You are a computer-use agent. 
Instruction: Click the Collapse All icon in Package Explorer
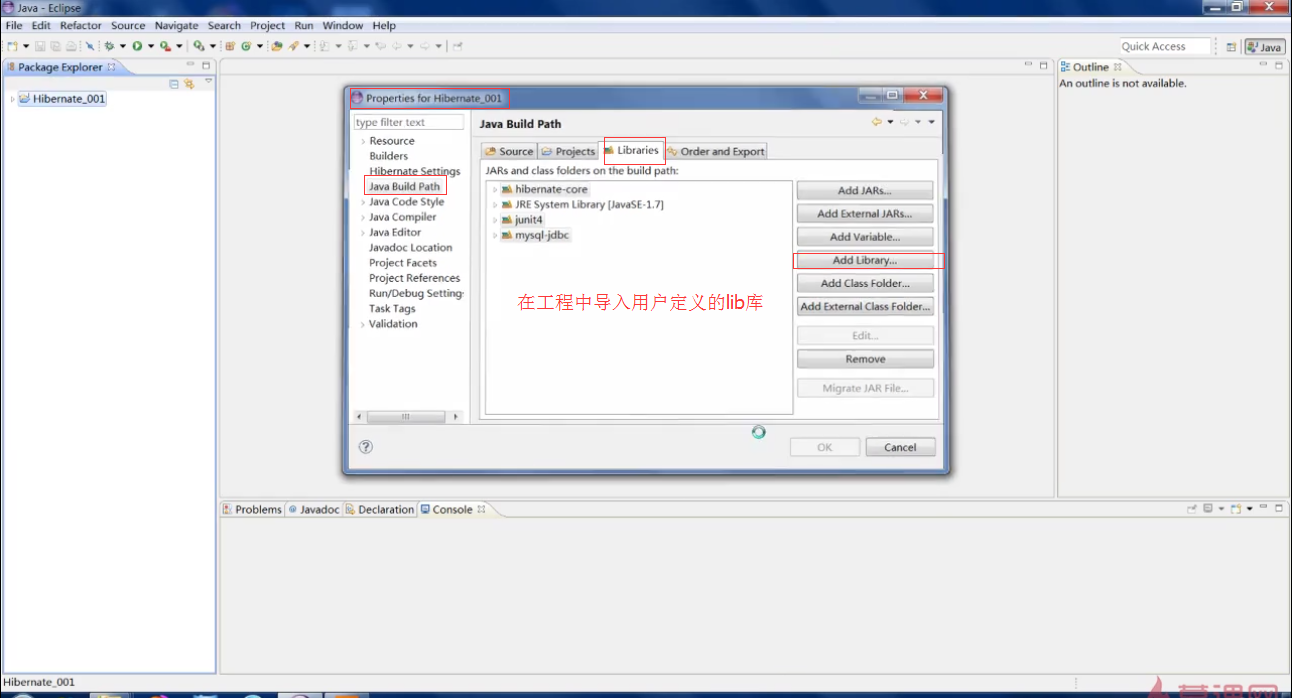point(174,84)
